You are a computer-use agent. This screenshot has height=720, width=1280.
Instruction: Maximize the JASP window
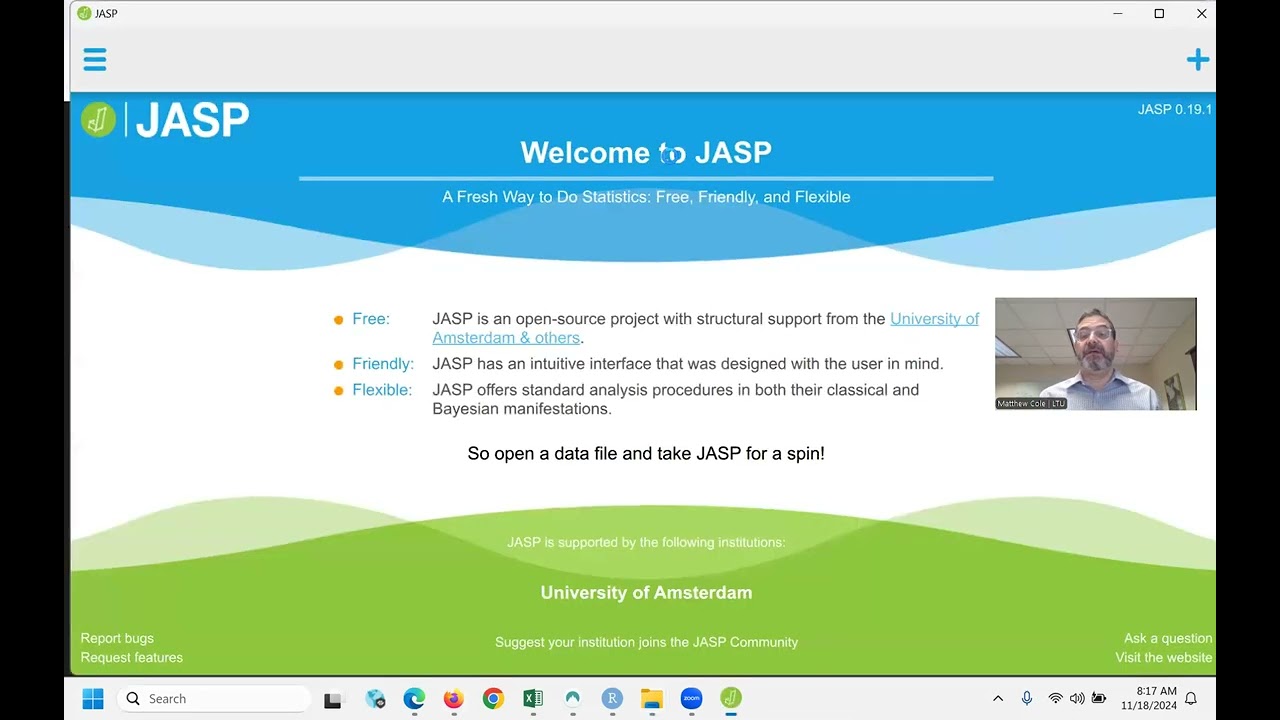pyautogui.click(x=1159, y=14)
